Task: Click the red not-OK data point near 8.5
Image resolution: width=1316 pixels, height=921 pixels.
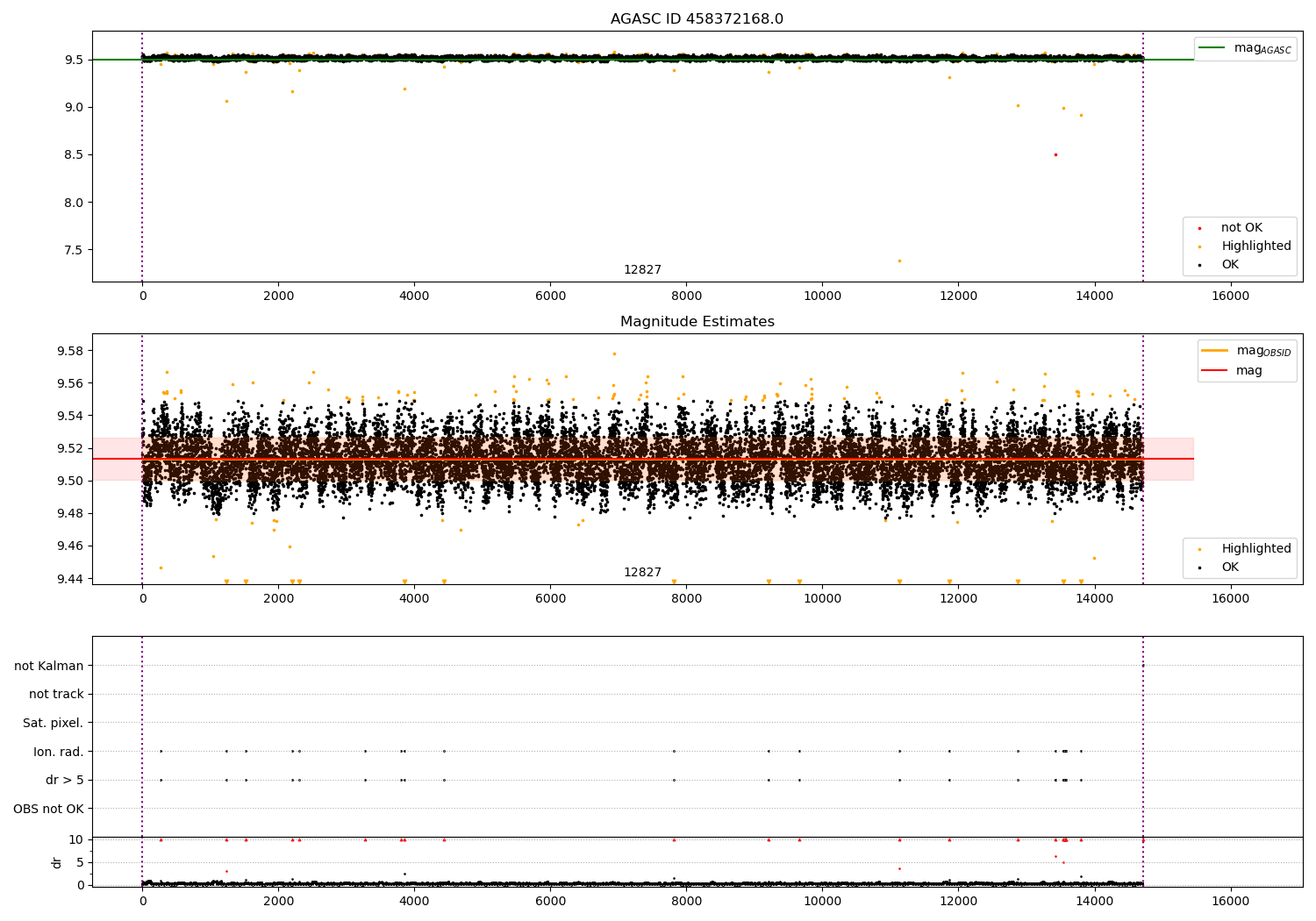Action: click(x=1055, y=154)
